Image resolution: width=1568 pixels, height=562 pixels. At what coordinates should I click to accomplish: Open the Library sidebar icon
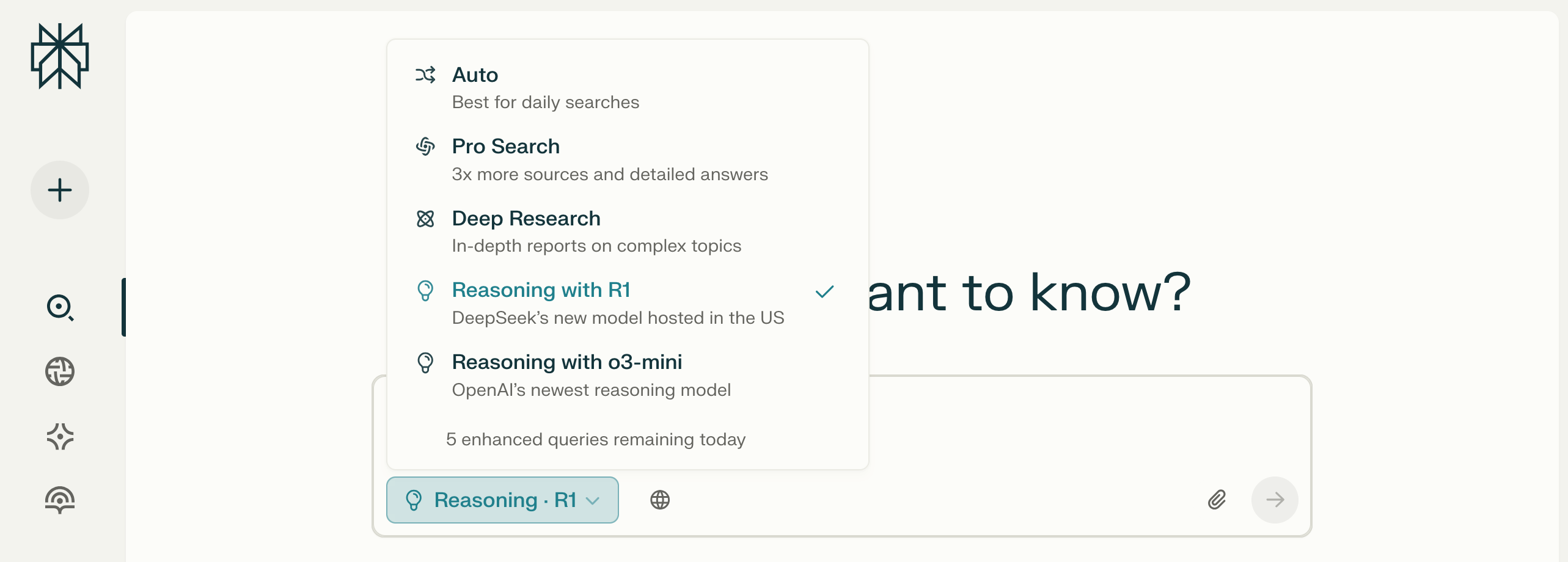(x=60, y=500)
